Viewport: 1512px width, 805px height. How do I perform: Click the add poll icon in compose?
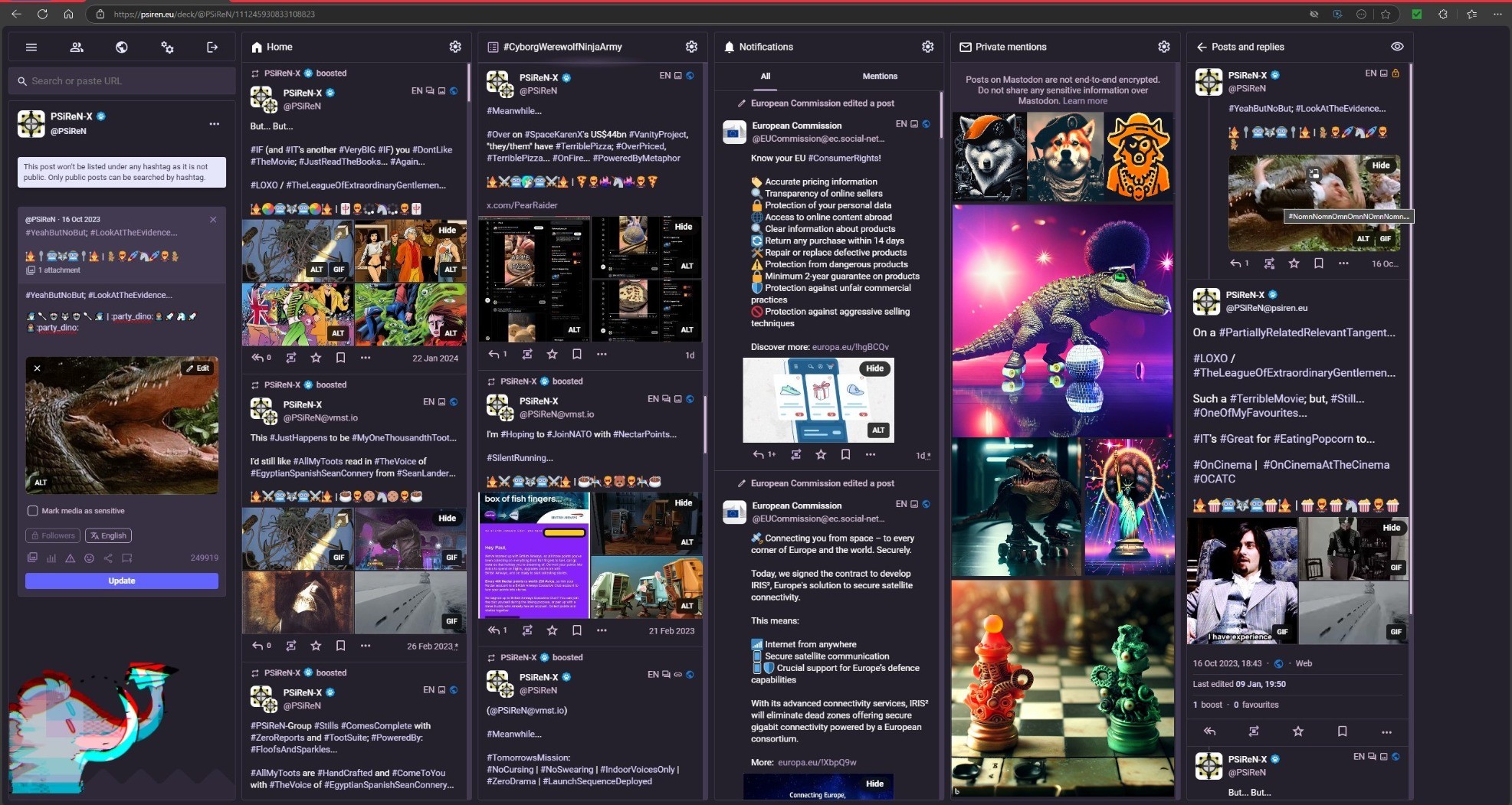point(51,558)
